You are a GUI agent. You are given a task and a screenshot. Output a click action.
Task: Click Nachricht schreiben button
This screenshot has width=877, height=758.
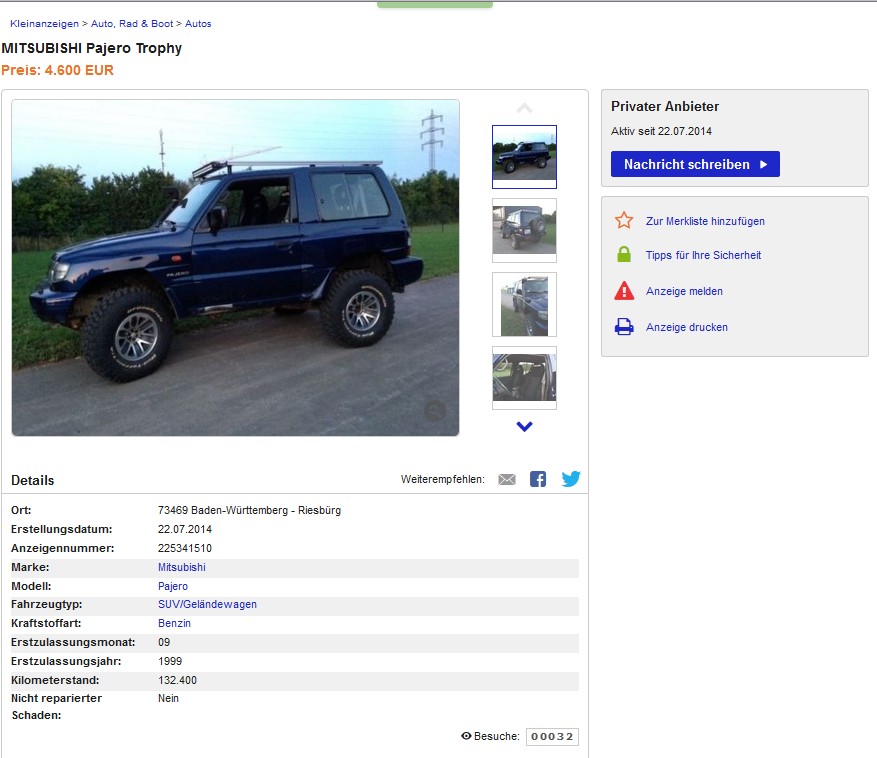pyautogui.click(x=695, y=164)
